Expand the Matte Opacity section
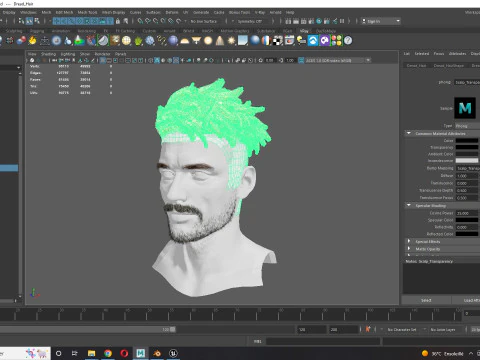The image size is (480, 360). [409, 248]
